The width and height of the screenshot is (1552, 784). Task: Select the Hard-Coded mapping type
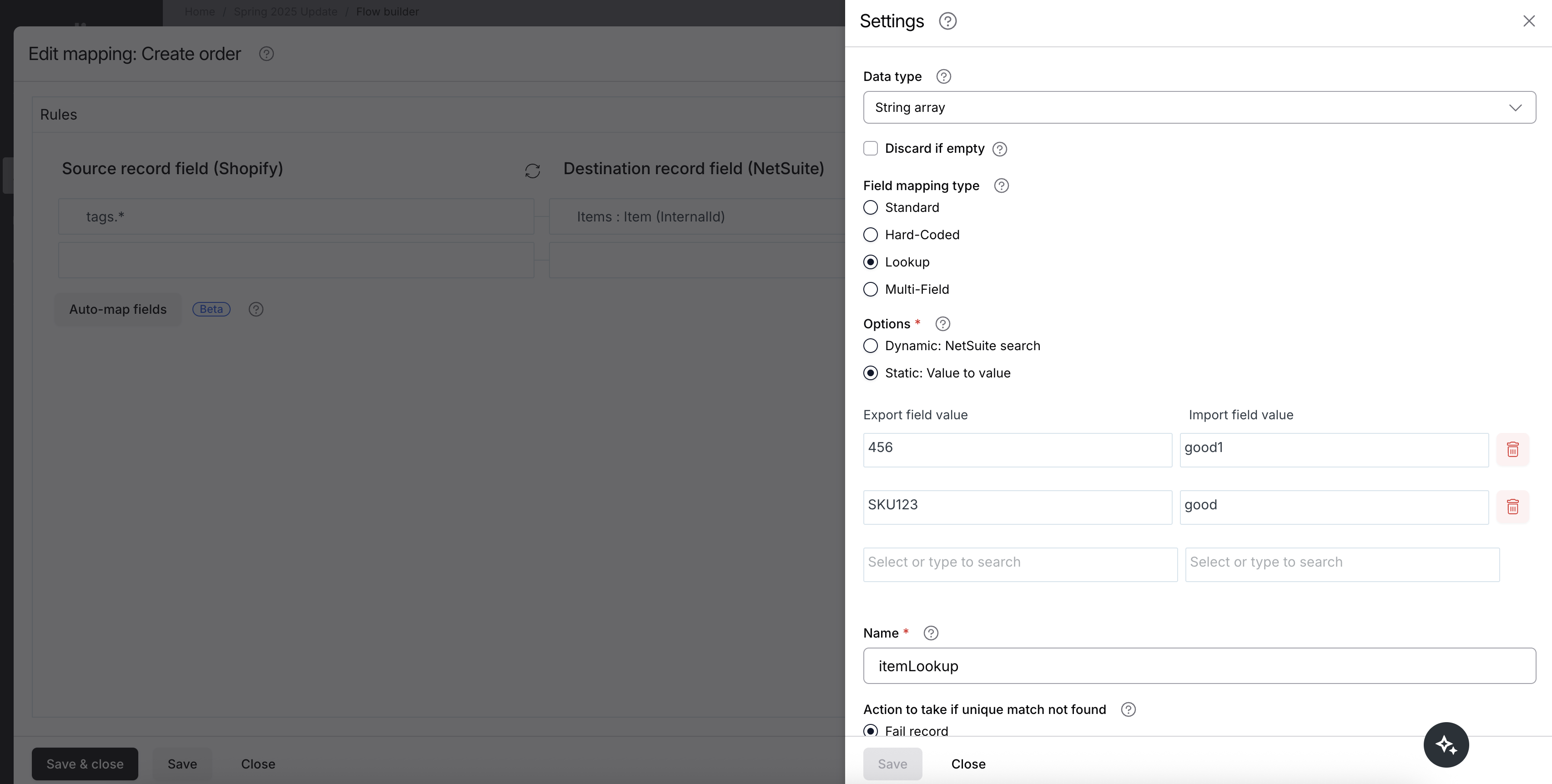click(870, 235)
